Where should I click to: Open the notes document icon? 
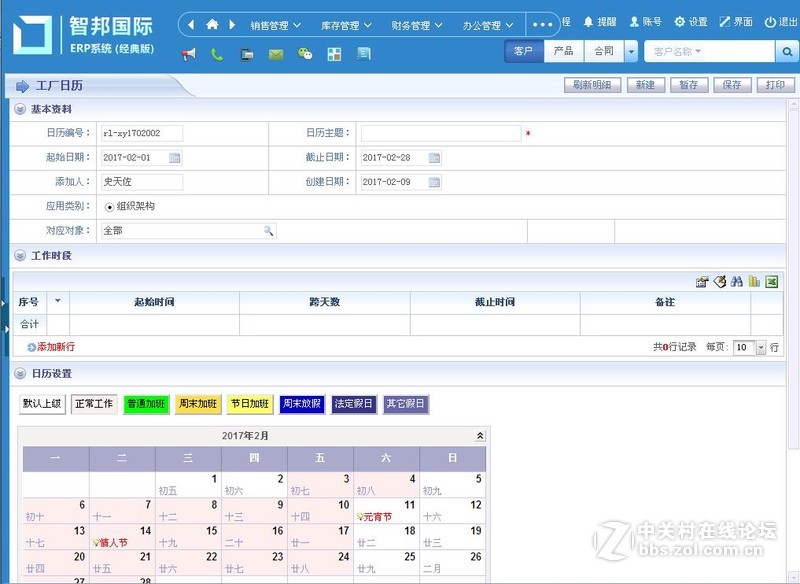(x=364, y=54)
